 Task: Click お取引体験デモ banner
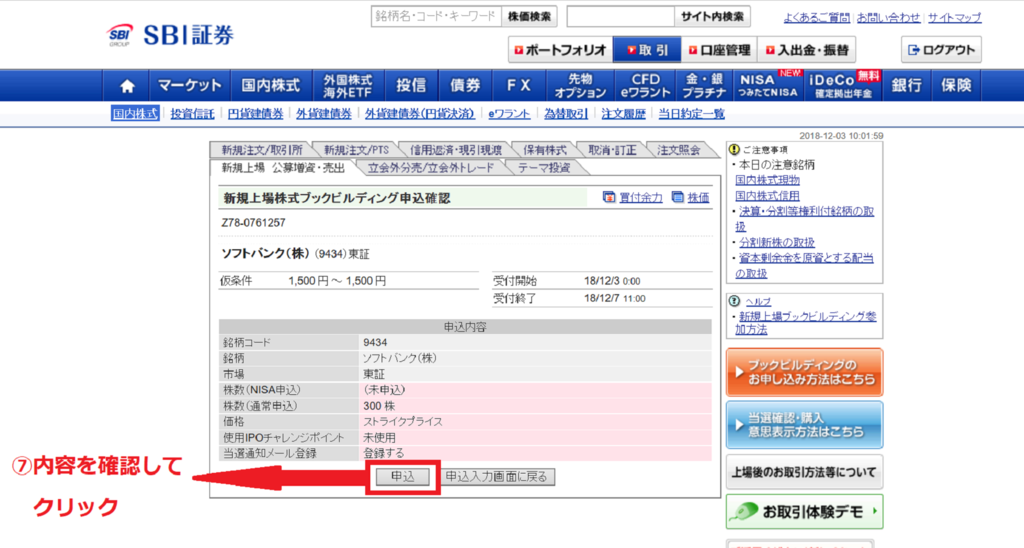tap(805, 512)
